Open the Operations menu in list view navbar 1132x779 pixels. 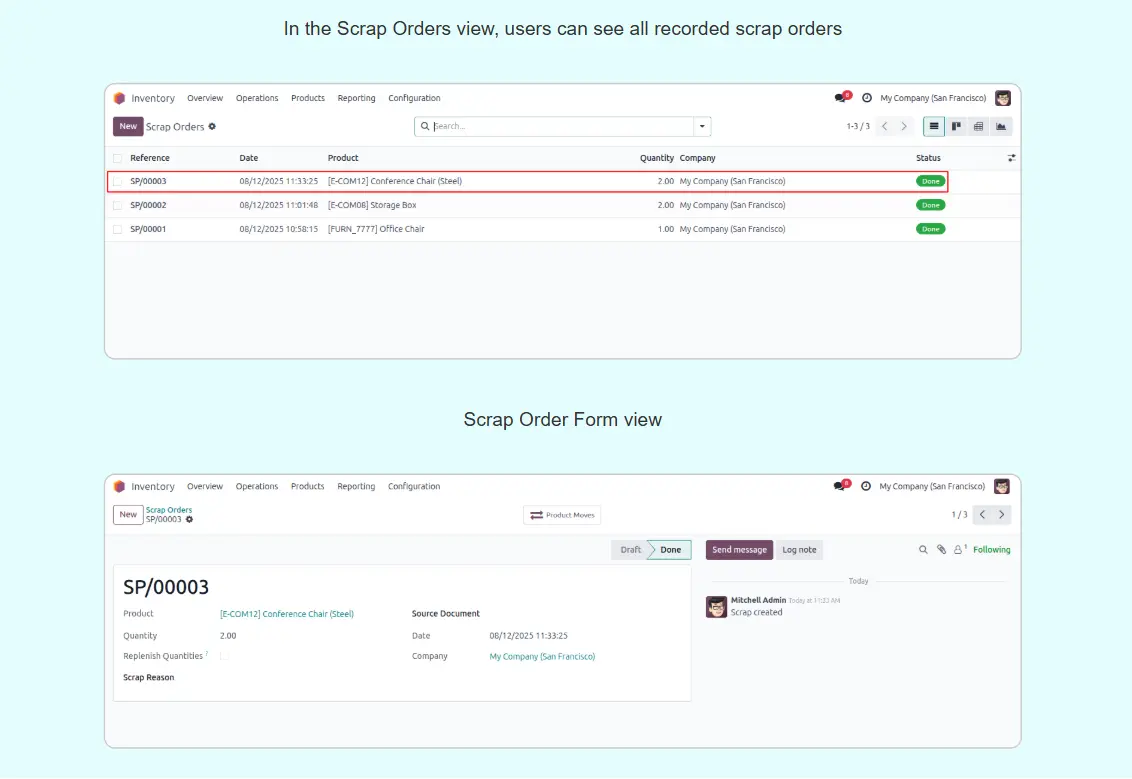click(x=257, y=98)
